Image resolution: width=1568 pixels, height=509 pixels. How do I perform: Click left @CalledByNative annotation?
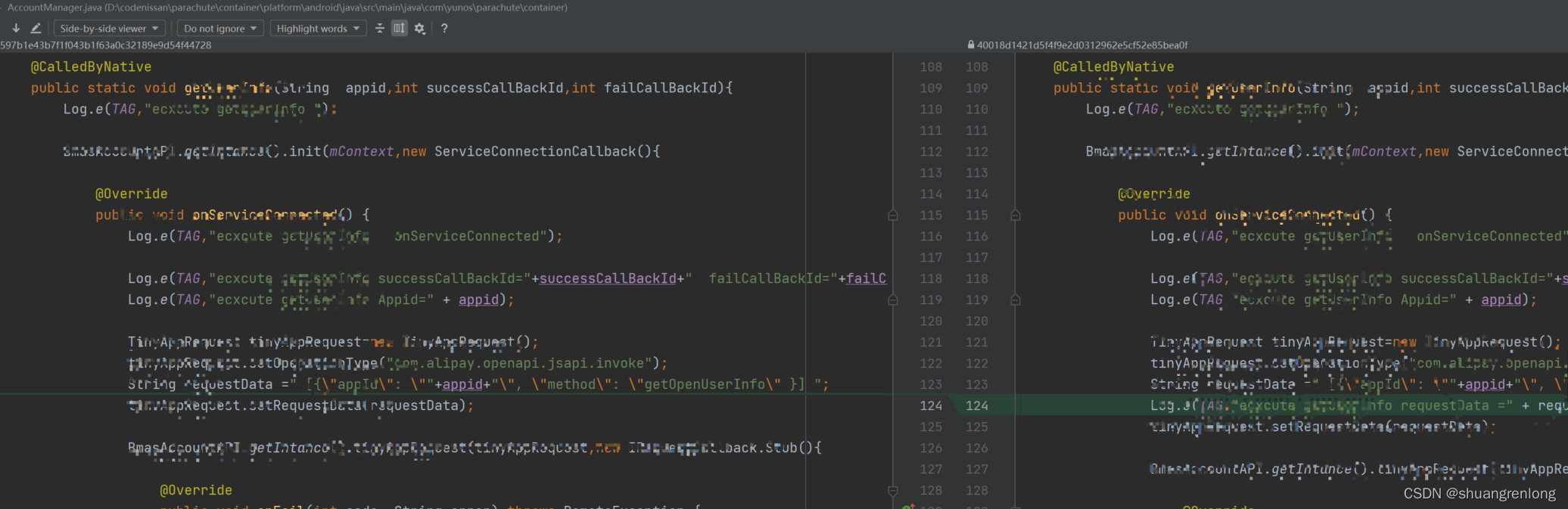91,67
